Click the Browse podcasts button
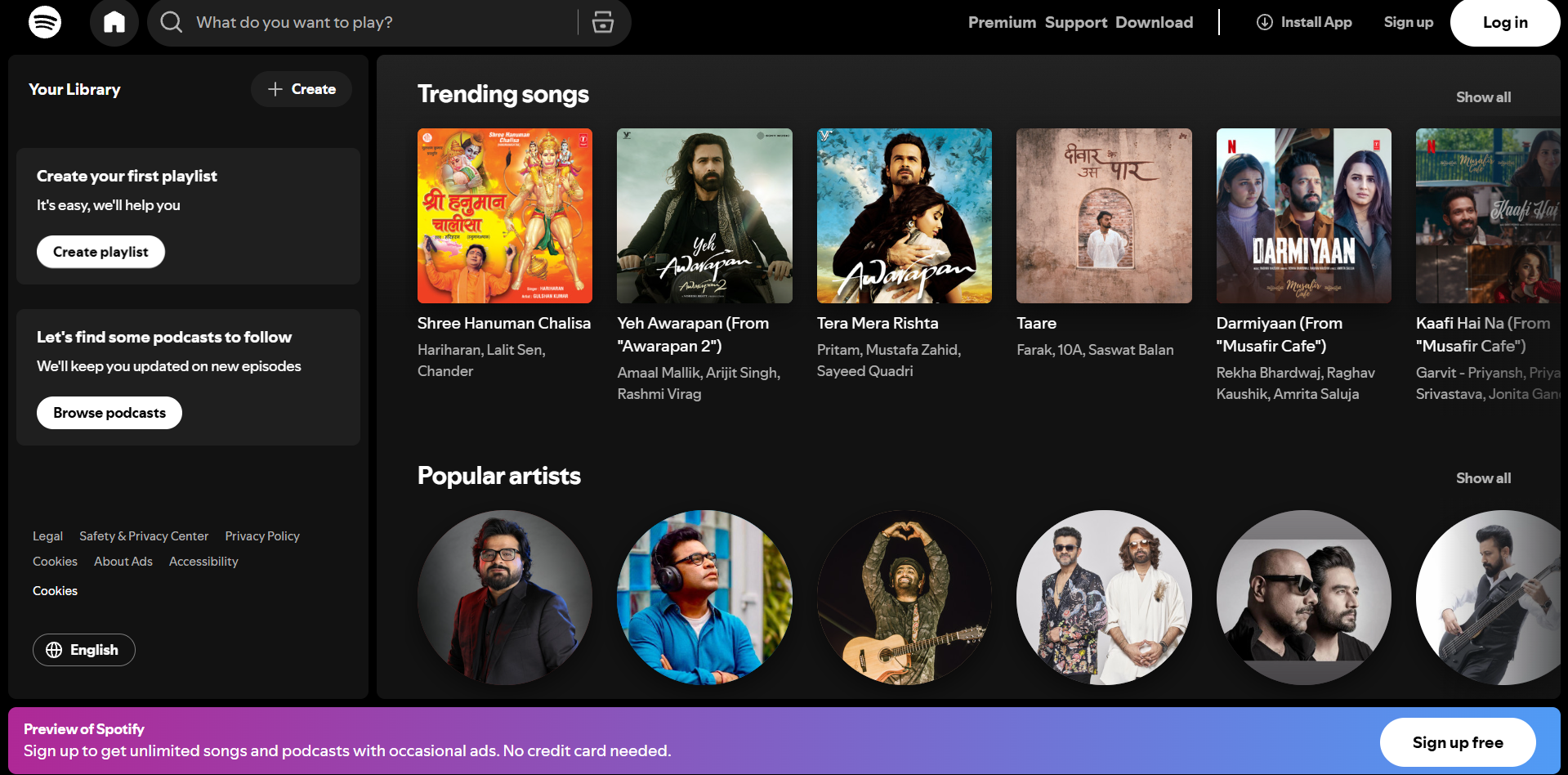 pyautogui.click(x=109, y=413)
